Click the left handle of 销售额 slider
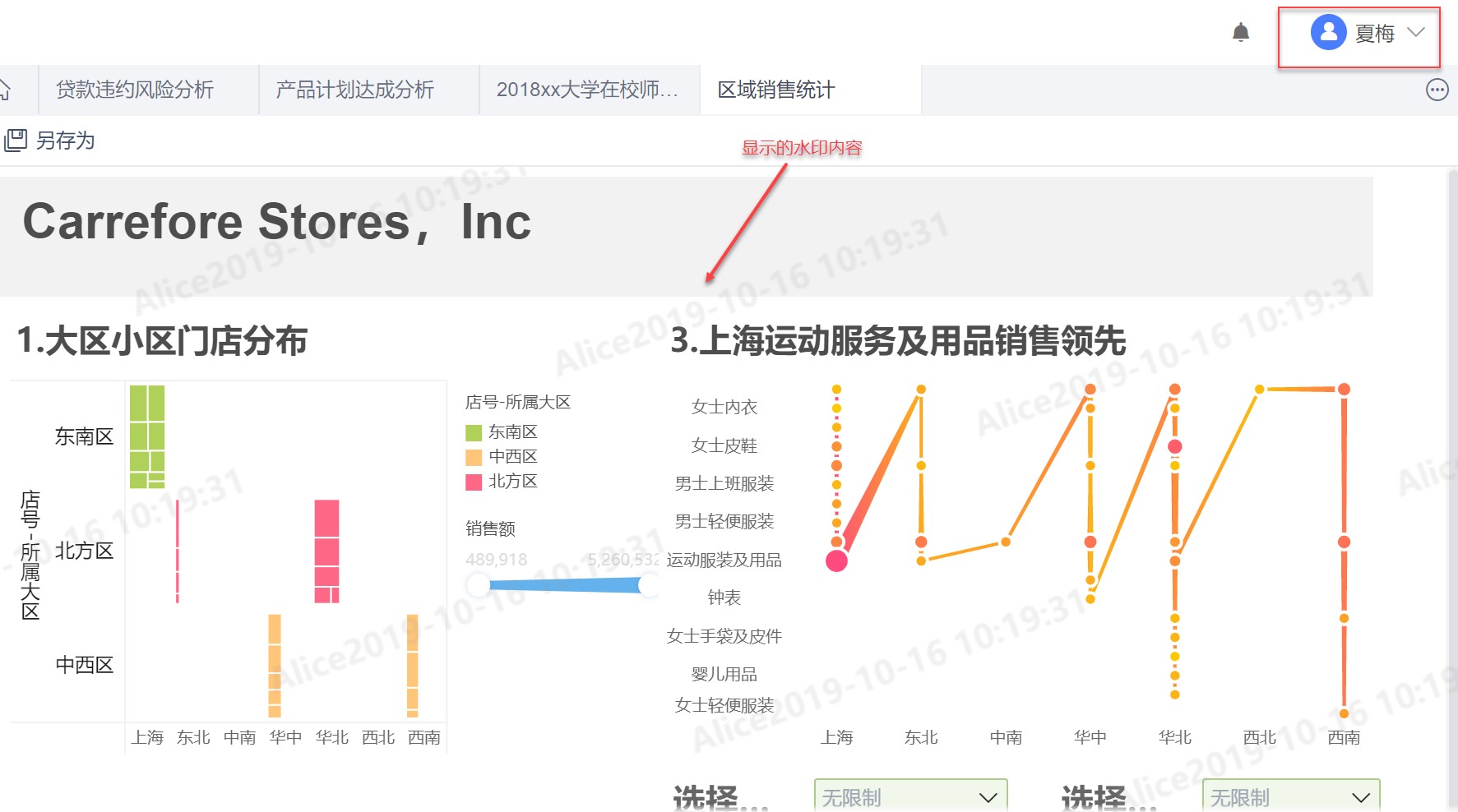 (x=479, y=585)
